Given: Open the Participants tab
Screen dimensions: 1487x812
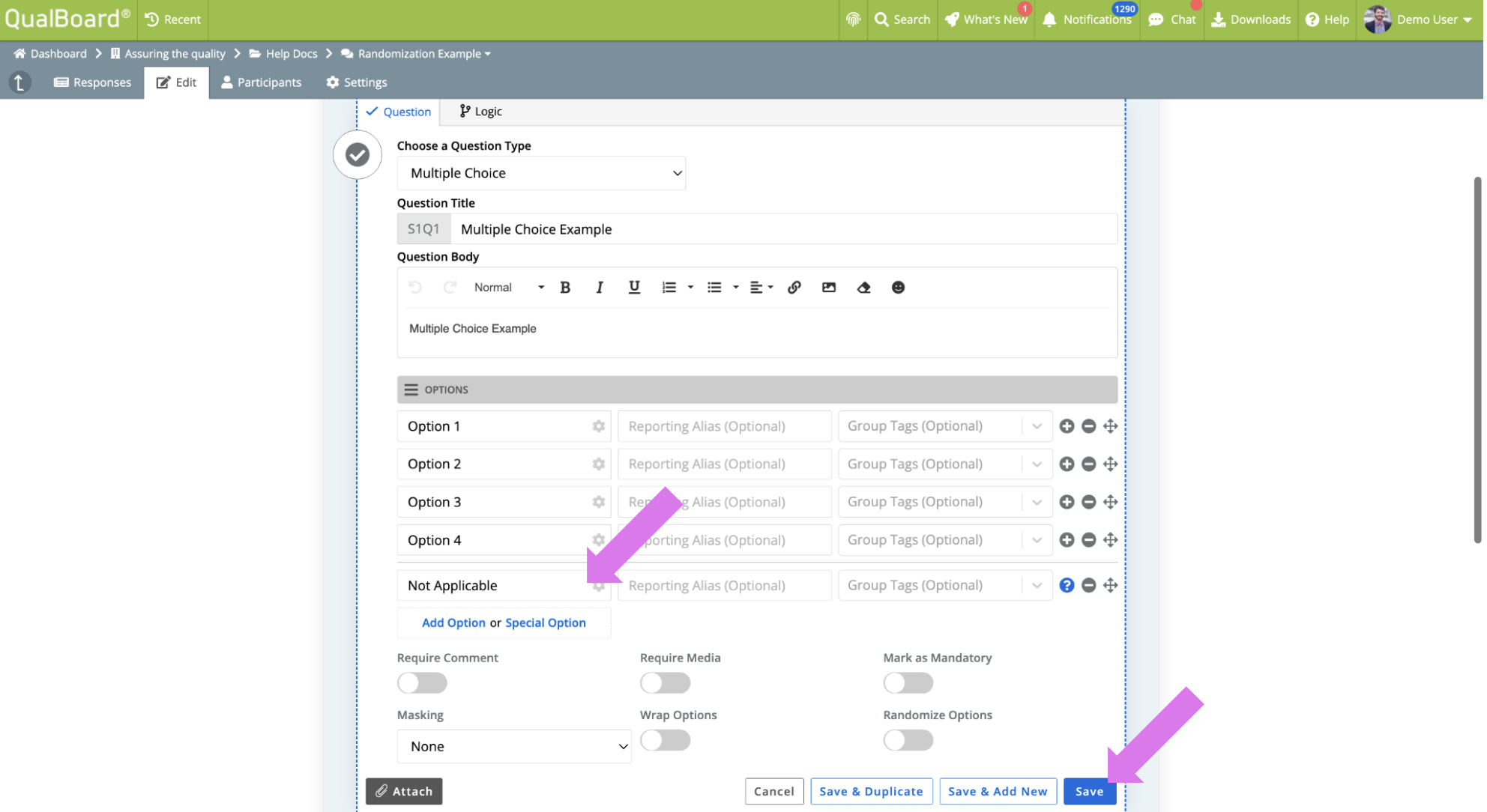Looking at the screenshot, I should 262,82.
